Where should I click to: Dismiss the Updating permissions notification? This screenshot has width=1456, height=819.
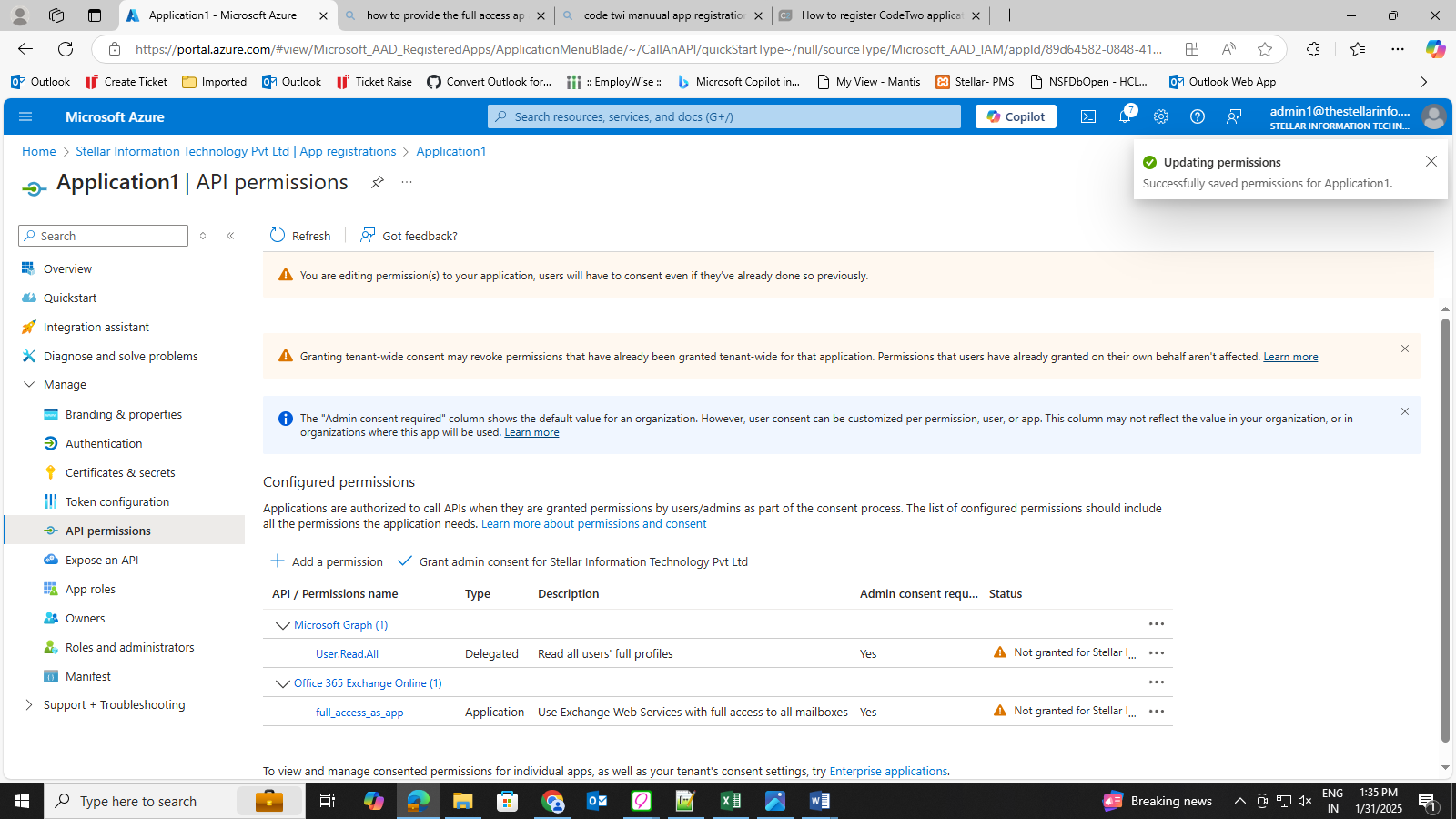coord(1431,161)
